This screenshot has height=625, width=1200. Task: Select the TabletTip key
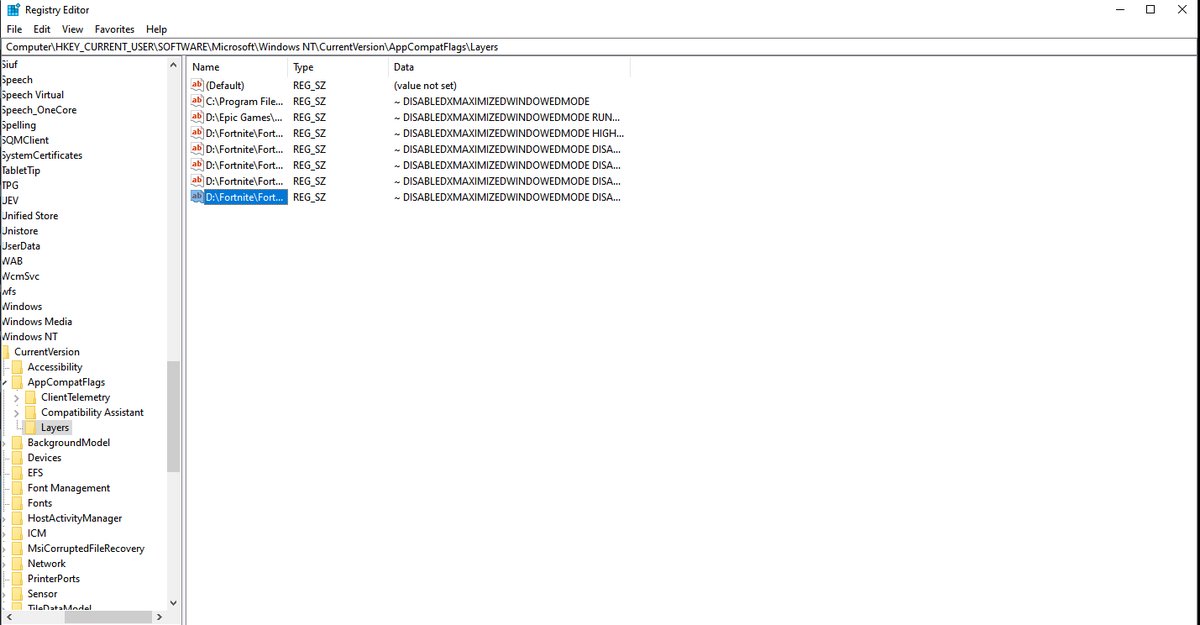(x=21, y=170)
